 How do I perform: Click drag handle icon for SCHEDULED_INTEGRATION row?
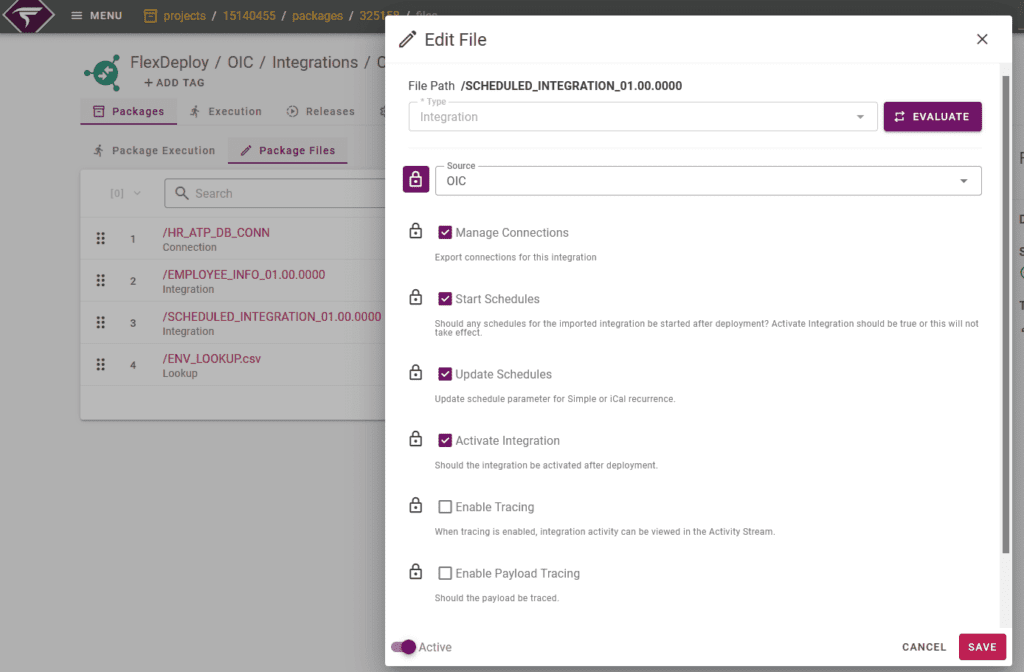pyautogui.click(x=101, y=323)
